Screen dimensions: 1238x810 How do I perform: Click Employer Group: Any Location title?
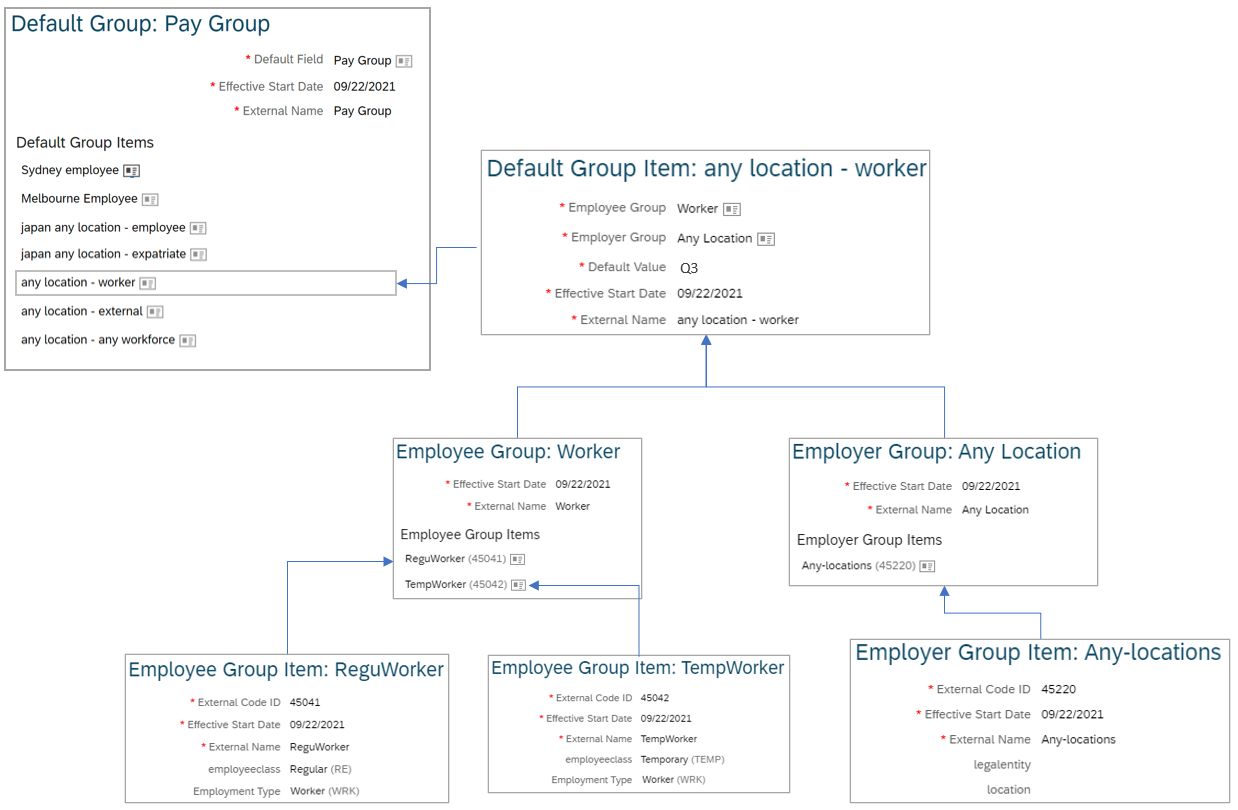[x=936, y=452]
